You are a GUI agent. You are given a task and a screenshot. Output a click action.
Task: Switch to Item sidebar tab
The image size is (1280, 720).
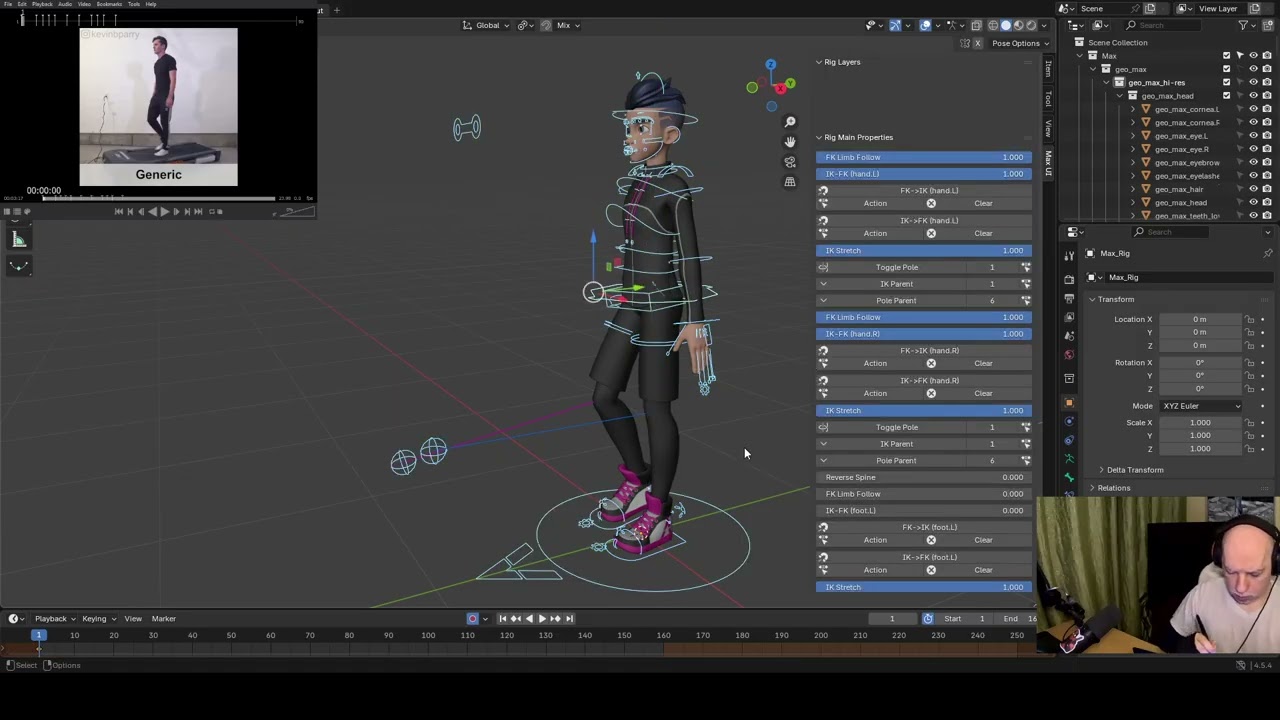pyautogui.click(x=1048, y=68)
